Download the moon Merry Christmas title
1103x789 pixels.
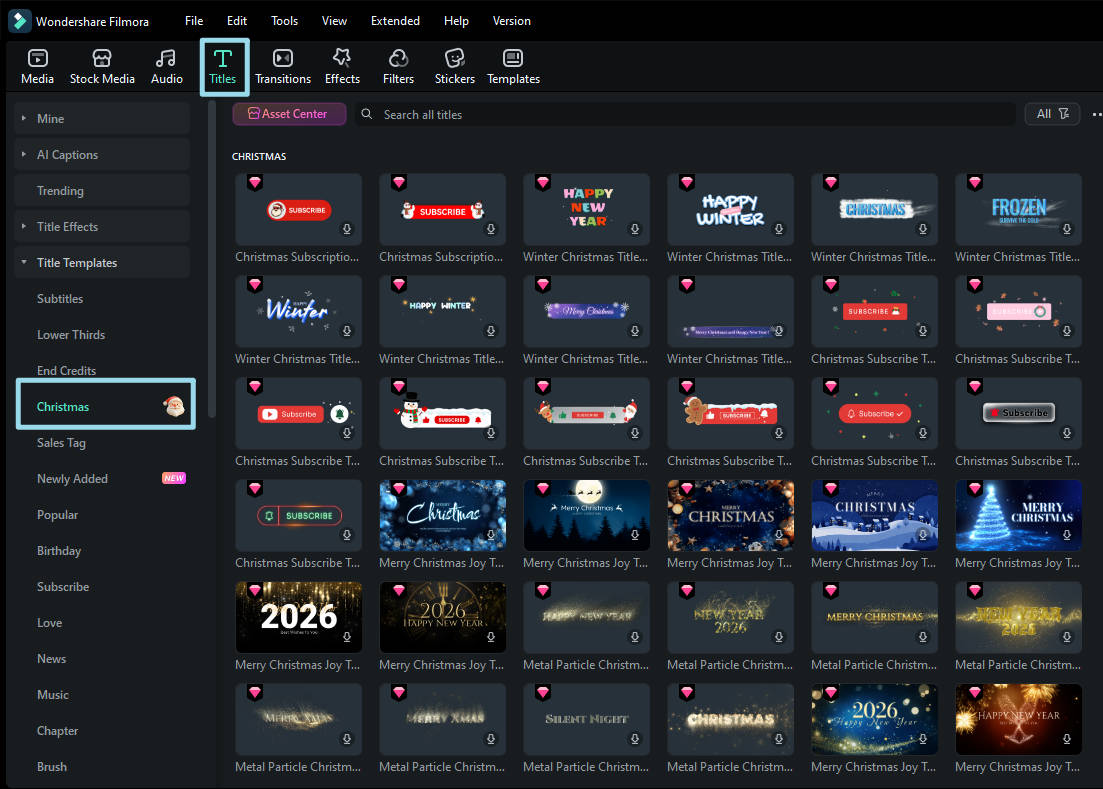coord(635,534)
